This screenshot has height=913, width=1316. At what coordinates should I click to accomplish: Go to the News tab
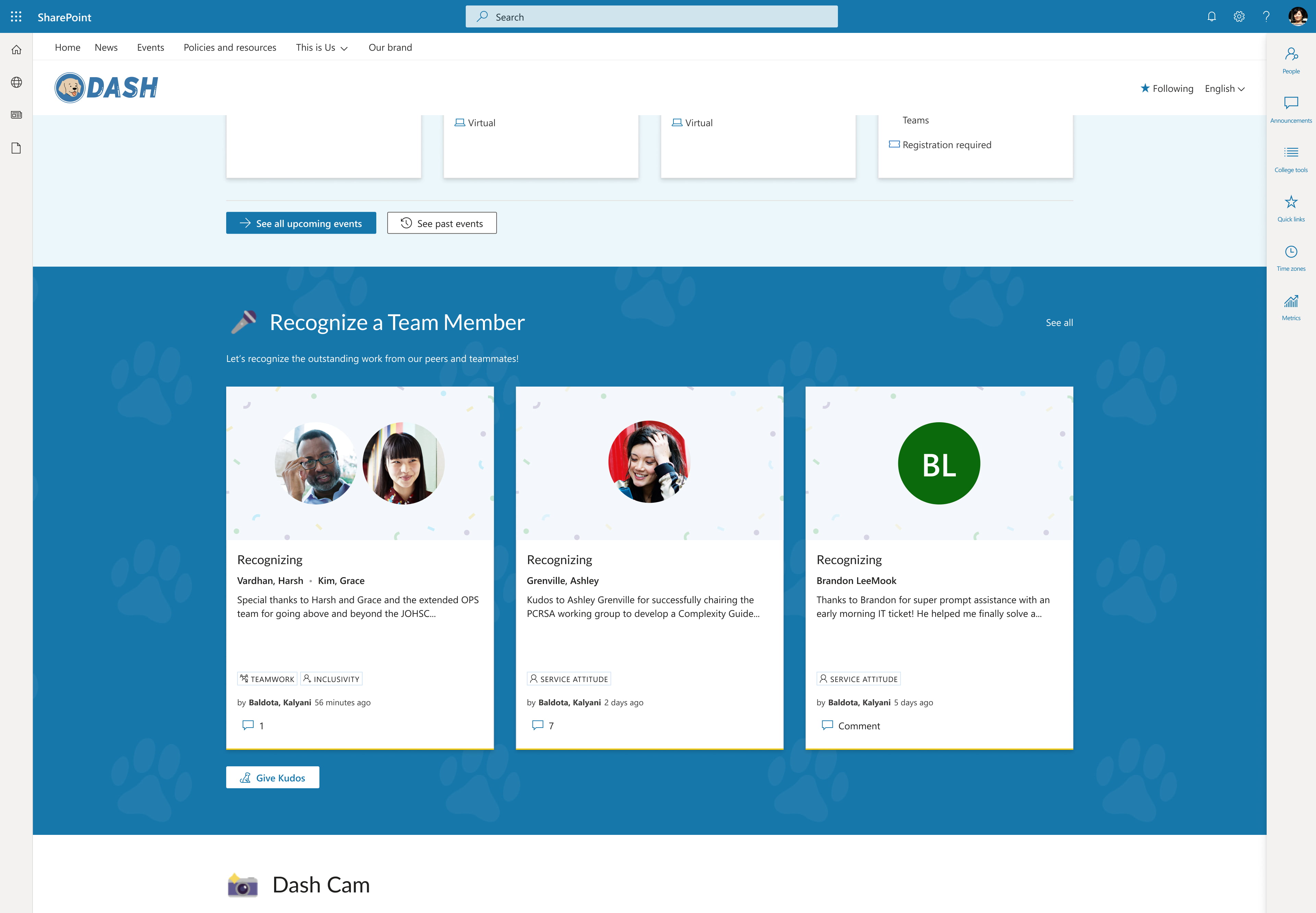click(x=106, y=48)
